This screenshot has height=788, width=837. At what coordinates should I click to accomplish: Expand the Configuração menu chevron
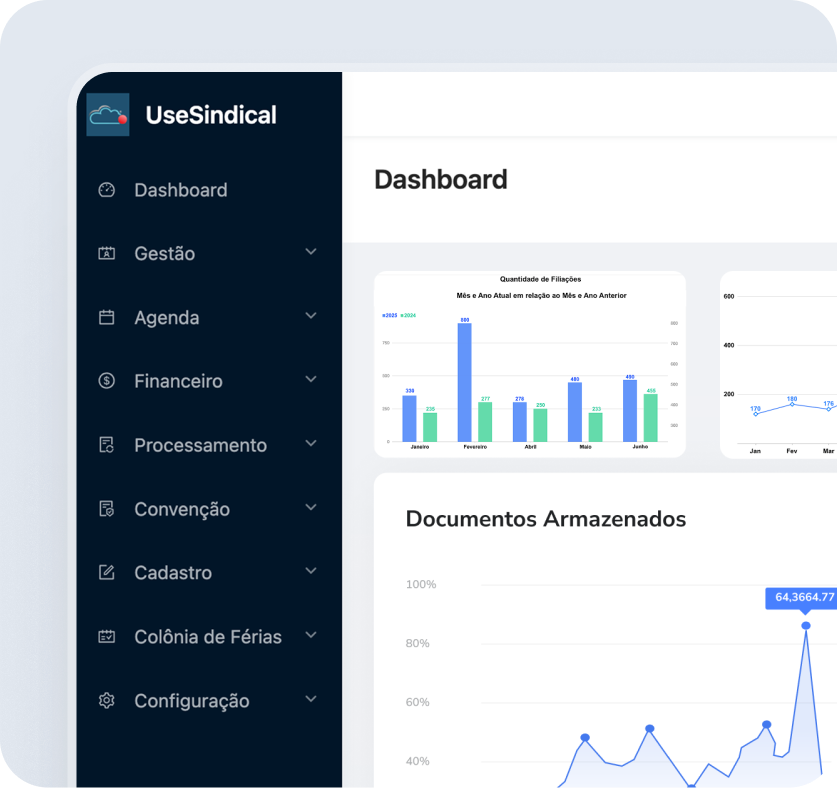(x=311, y=699)
